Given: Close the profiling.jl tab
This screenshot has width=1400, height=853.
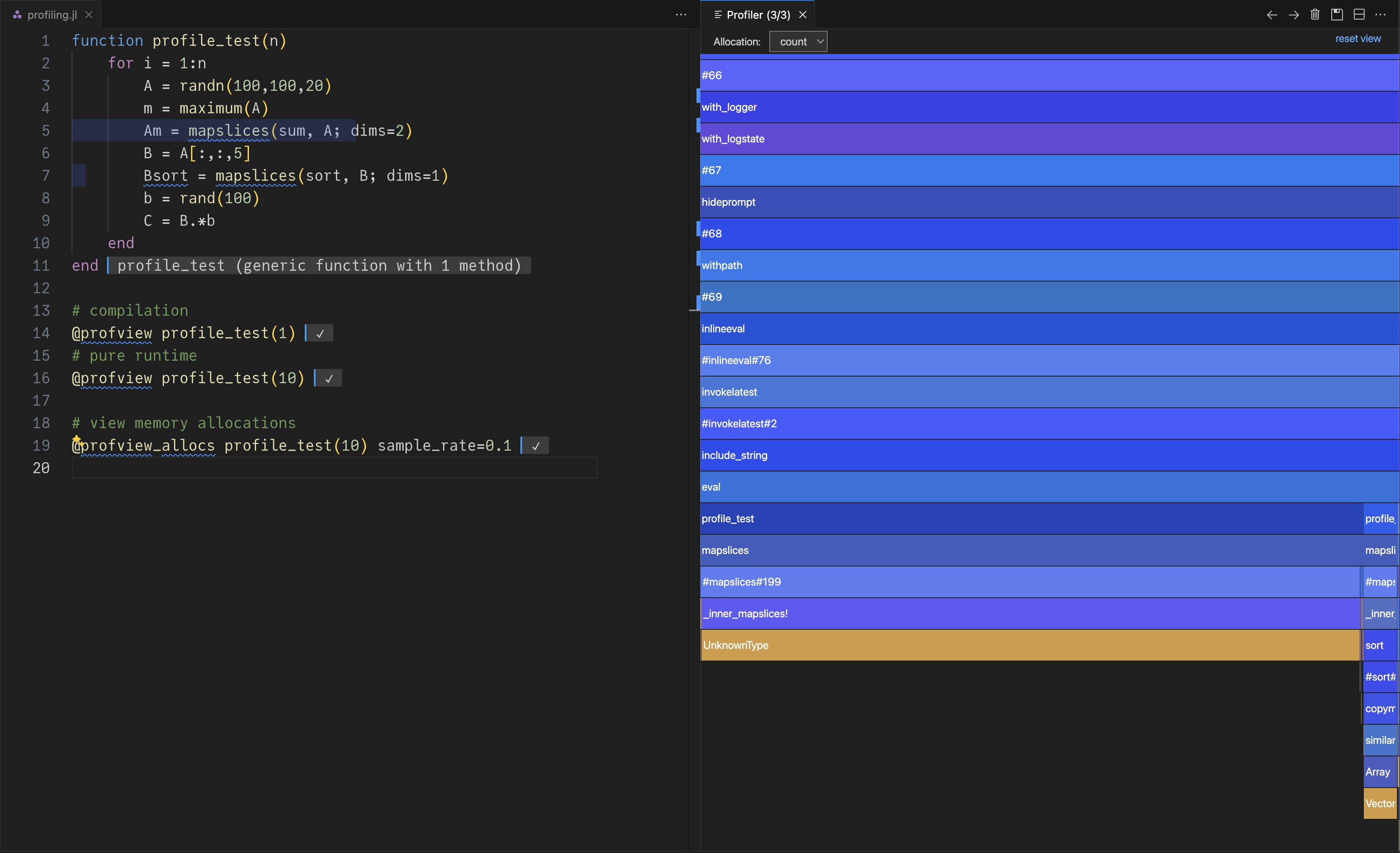Looking at the screenshot, I should [89, 15].
